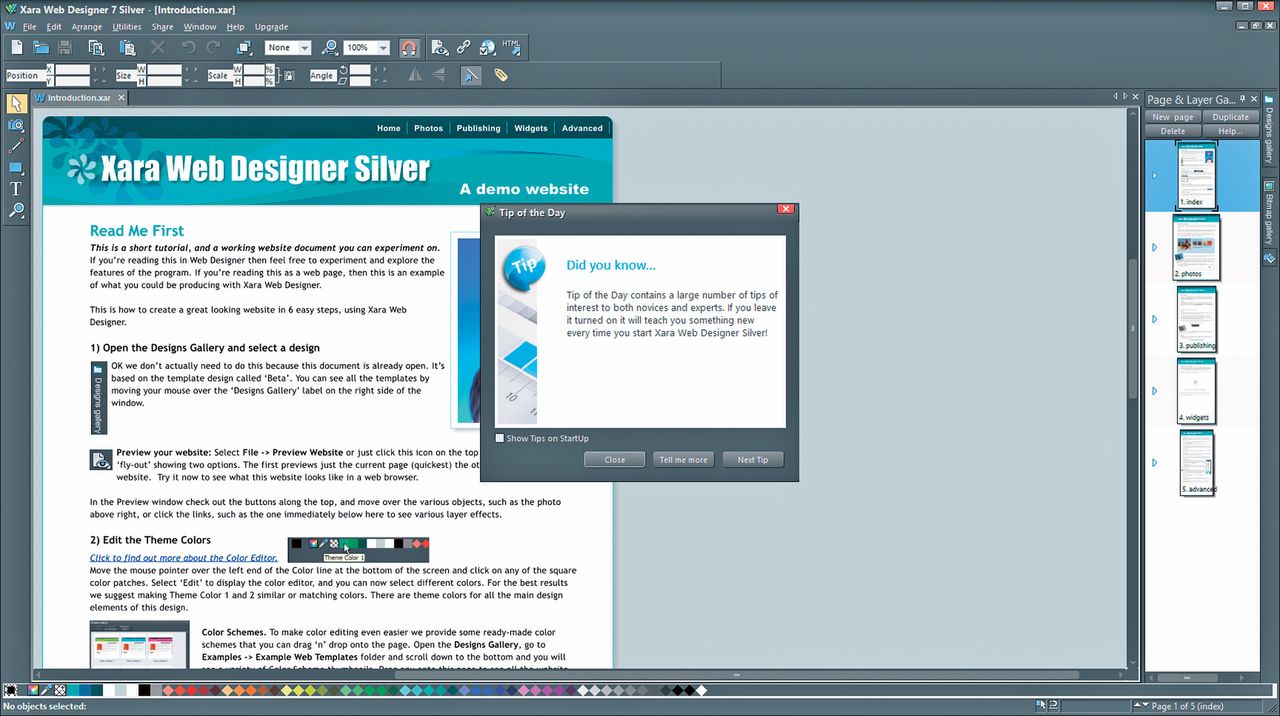Click the Undo arrow icon
Image resolution: width=1280 pixels, height=716 pixels.
pyautogui.click(x=188, y=47)
